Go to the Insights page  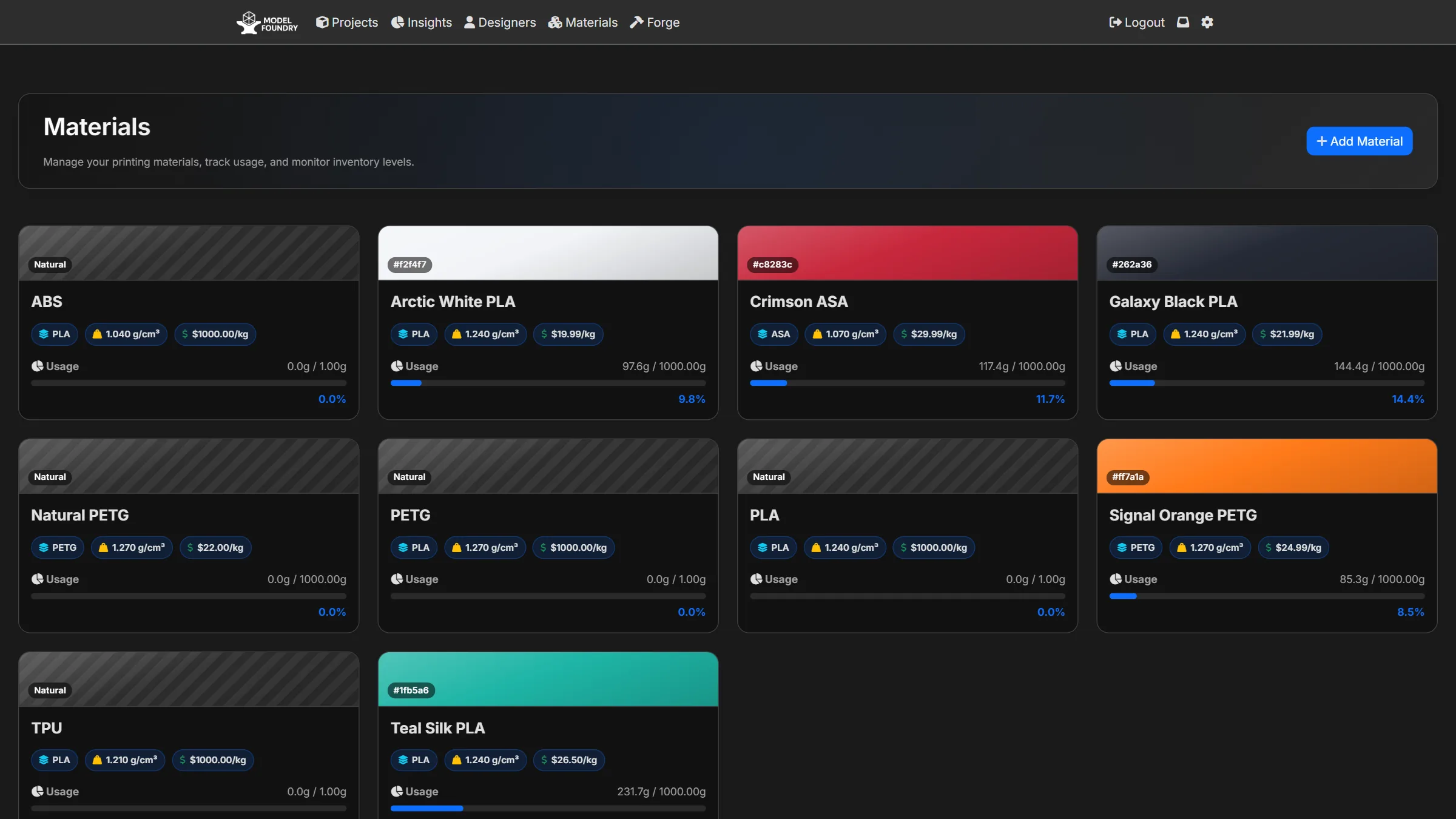pyautogui.click(x=422, y=22)
